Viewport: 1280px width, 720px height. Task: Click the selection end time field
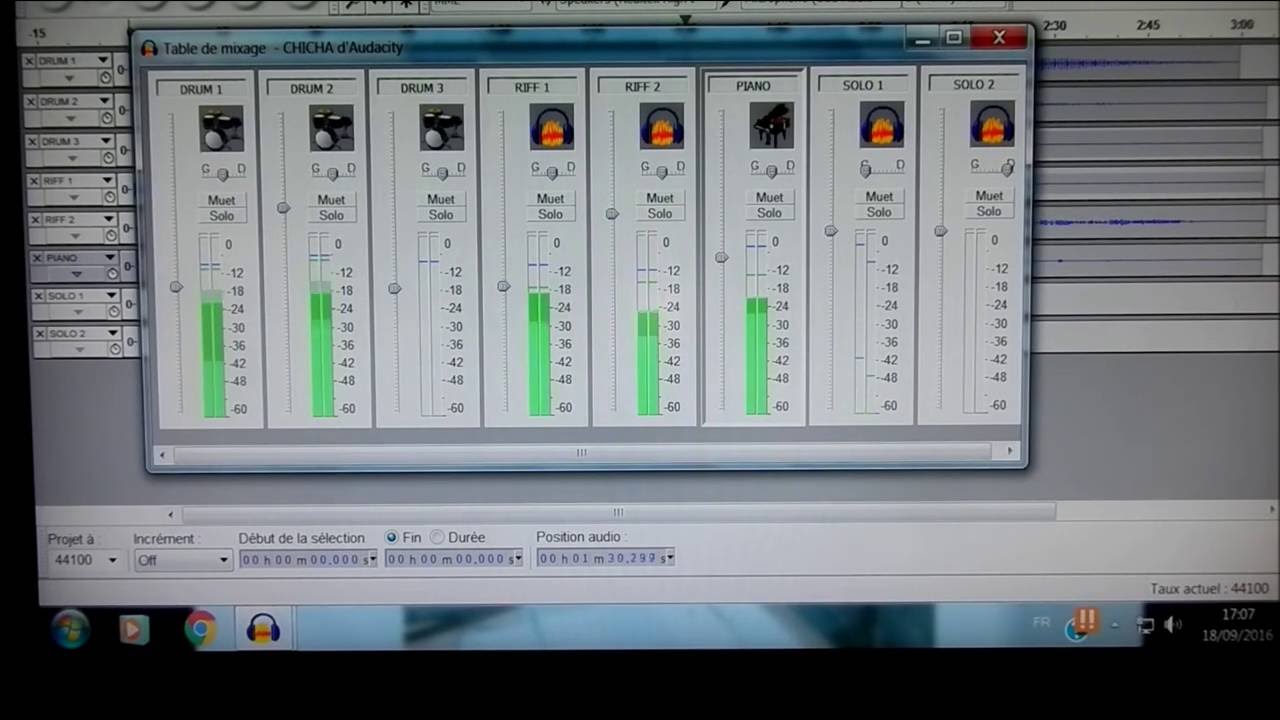[x=454, y=559]
